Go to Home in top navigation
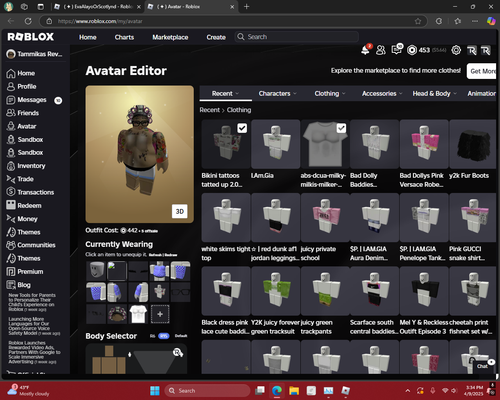The width and height of the screenshot is (500, 400). pos(88,37)
